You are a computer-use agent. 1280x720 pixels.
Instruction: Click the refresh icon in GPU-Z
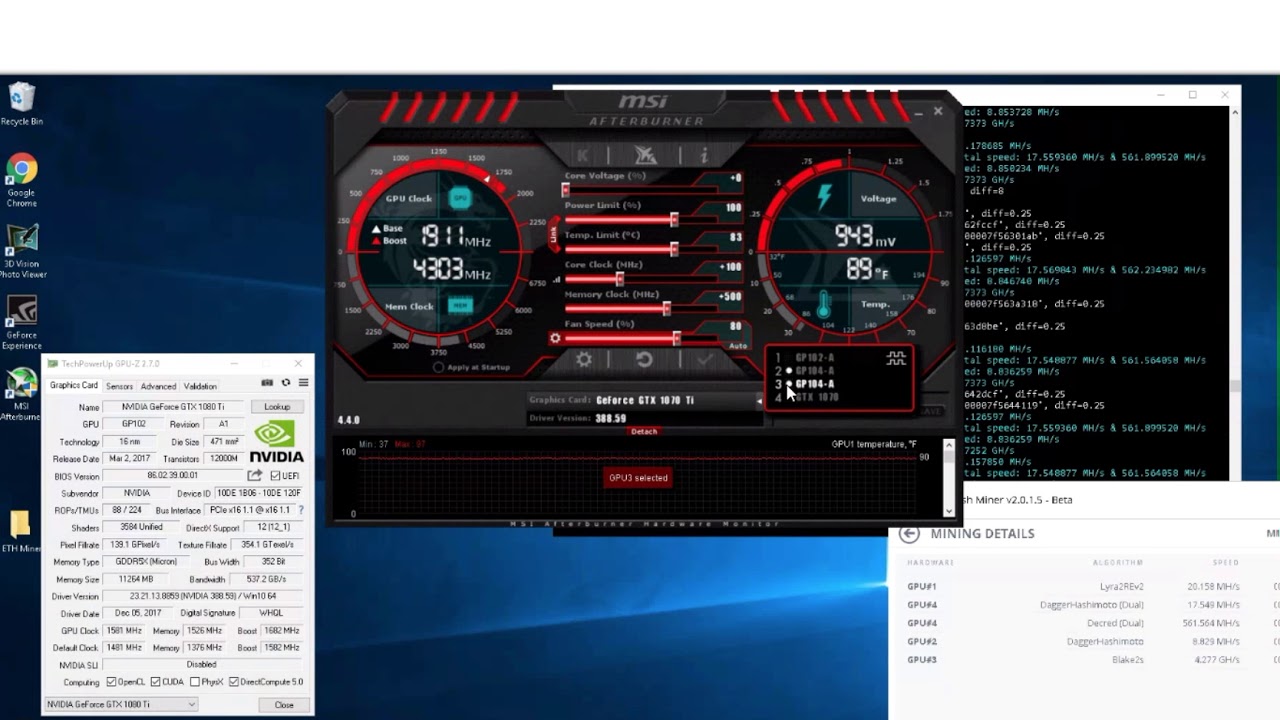[285, 383]
